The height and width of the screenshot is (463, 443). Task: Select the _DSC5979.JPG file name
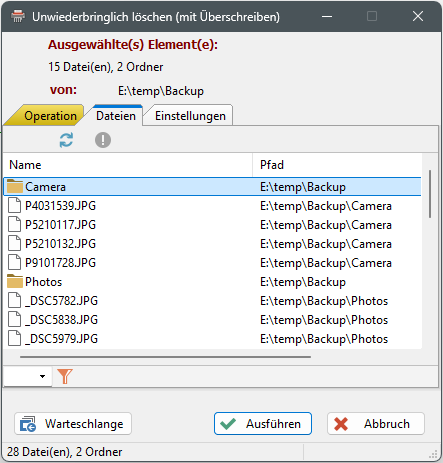tap(62, 339)
